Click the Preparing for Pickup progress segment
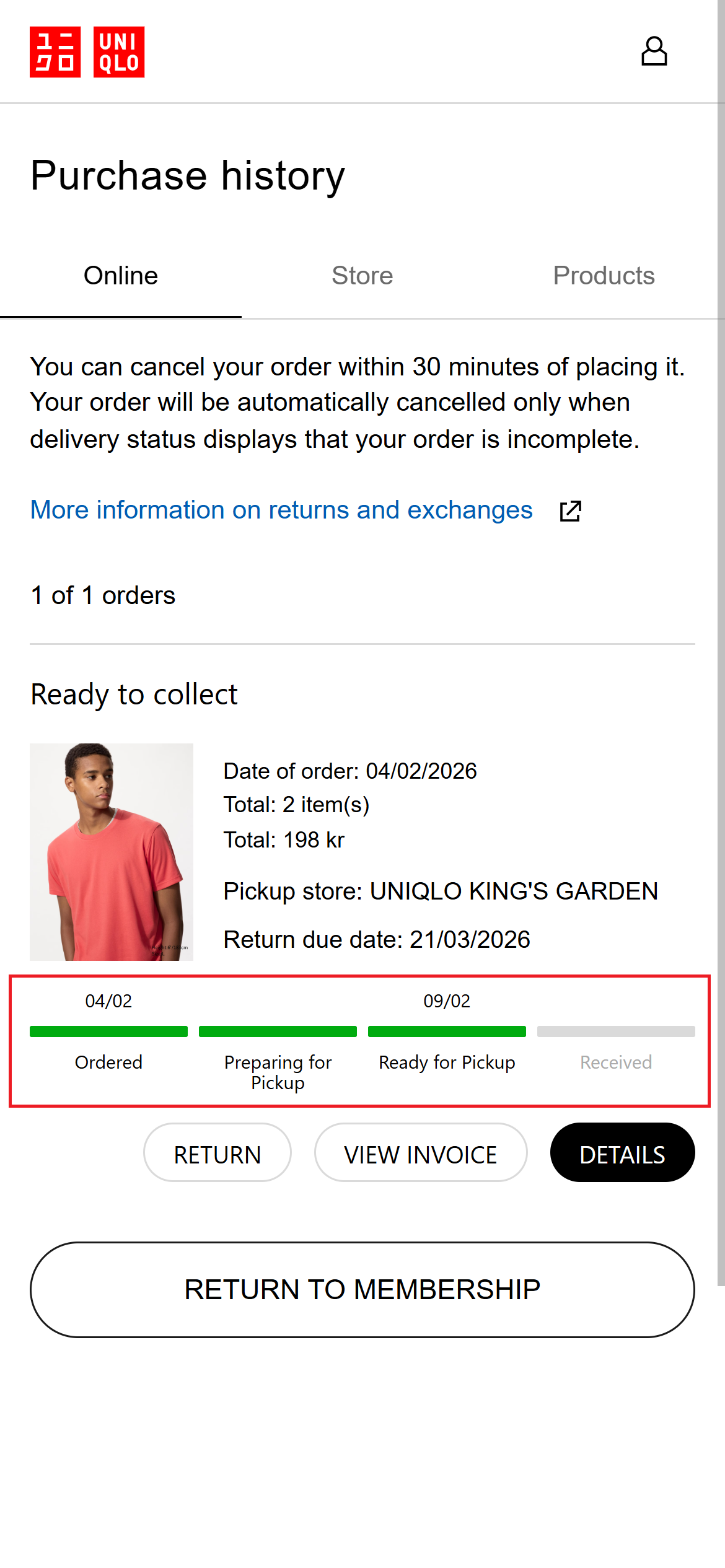The width and height of the screenshot is (725, 1568). [x=278, y=1031]
